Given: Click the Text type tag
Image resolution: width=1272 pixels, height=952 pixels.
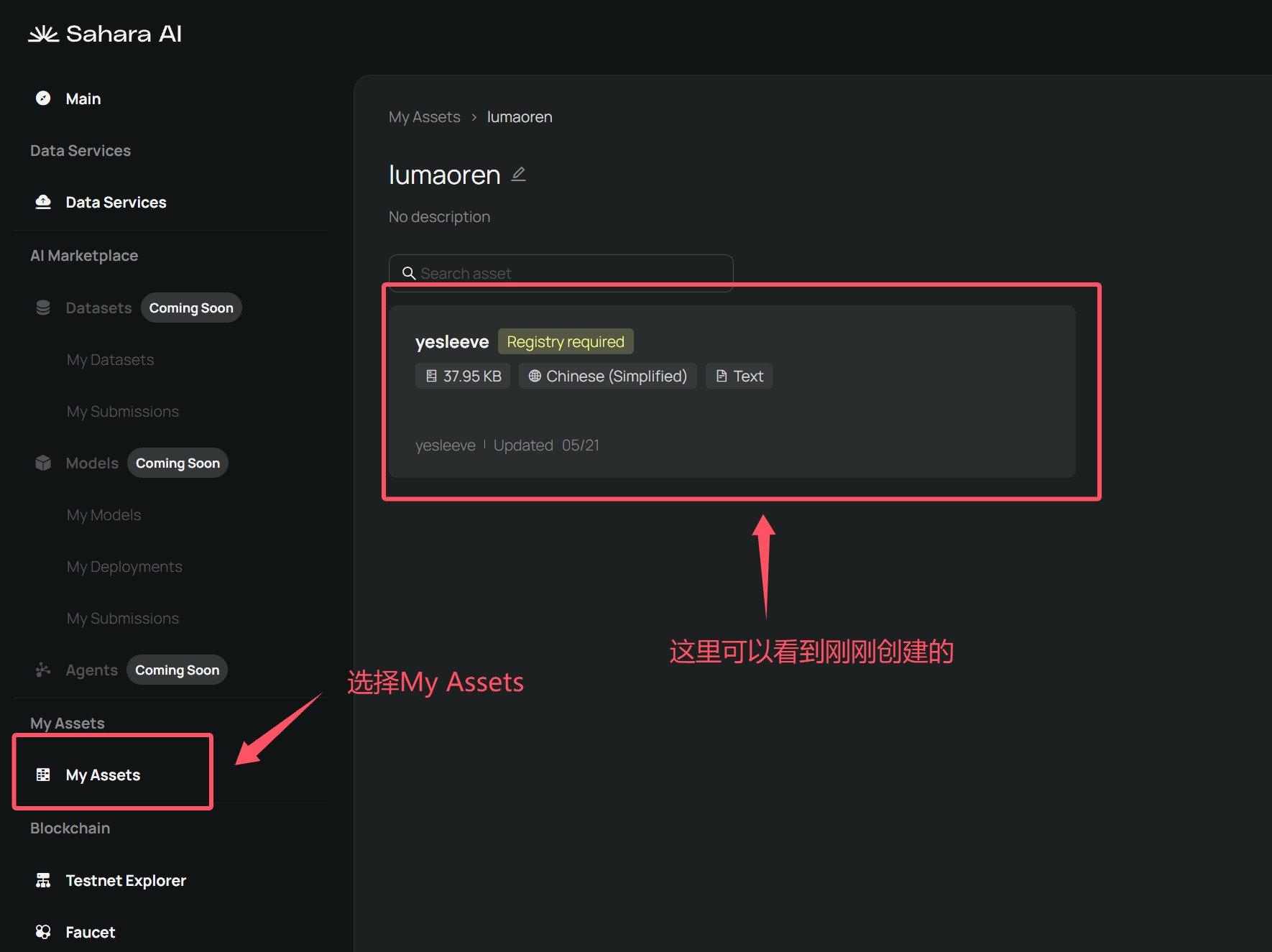Looking at the screenshot, I should coord(739,376).
